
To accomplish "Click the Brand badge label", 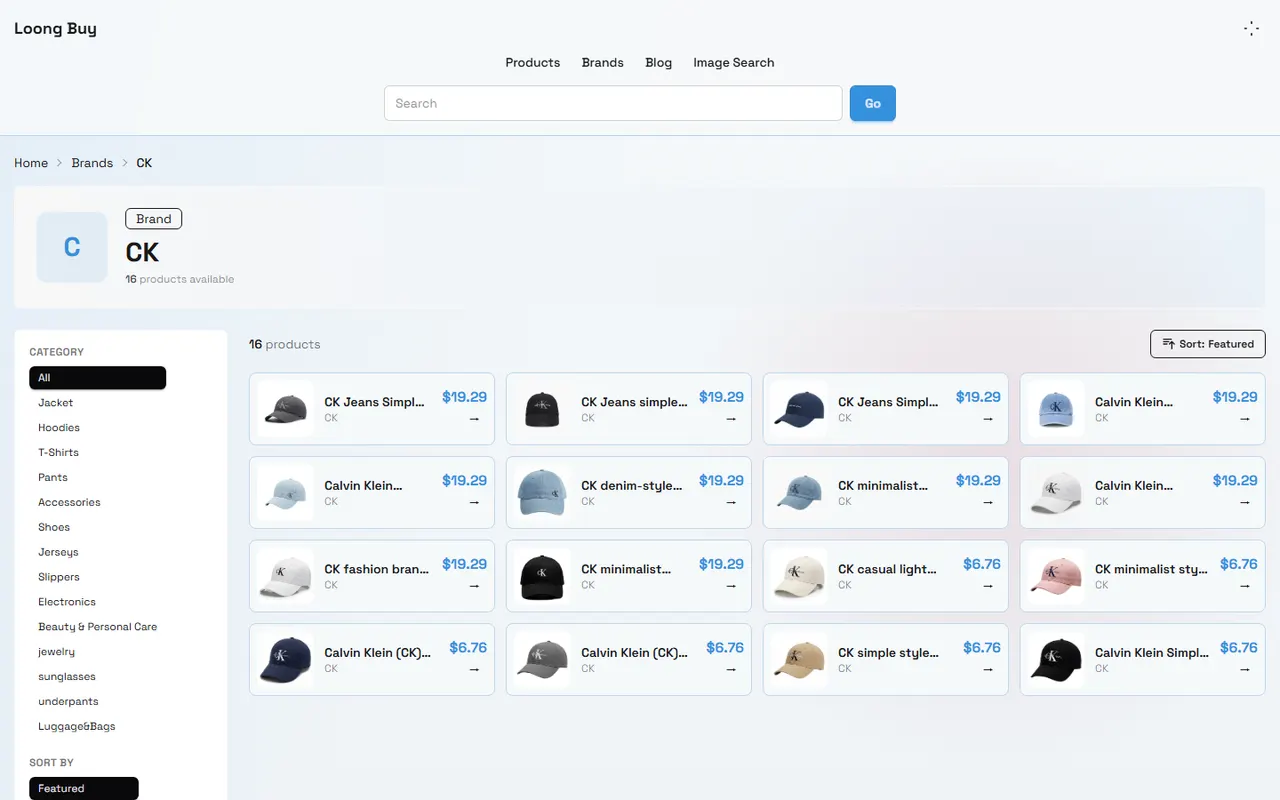I will [x=153, y=219].
